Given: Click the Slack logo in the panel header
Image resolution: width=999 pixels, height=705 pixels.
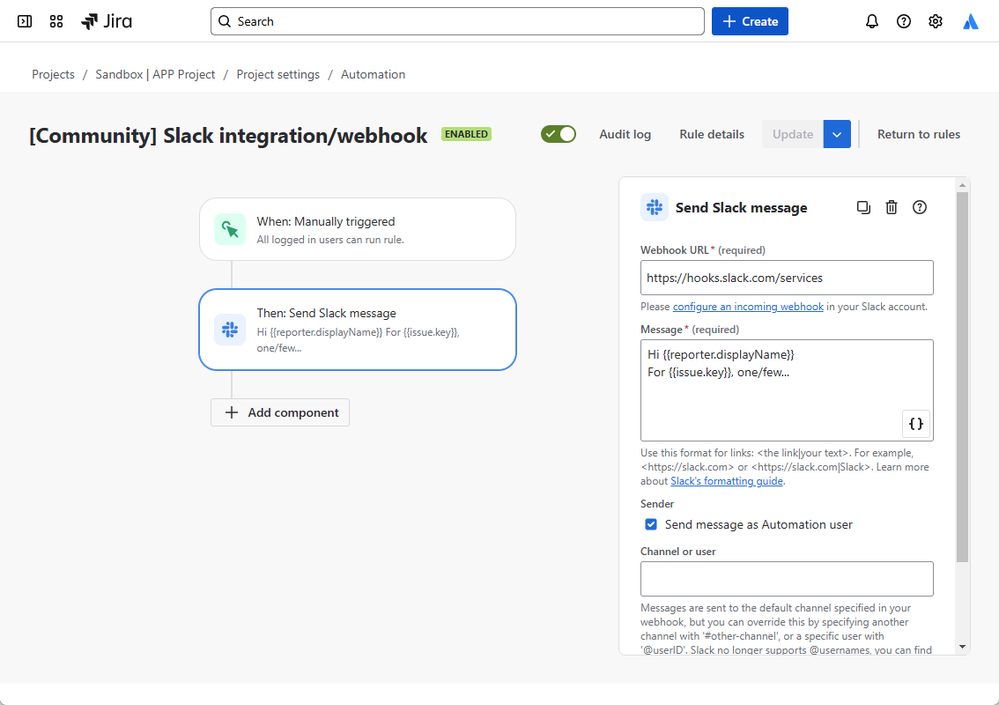Looking at the screenshot, I should 655,207.
